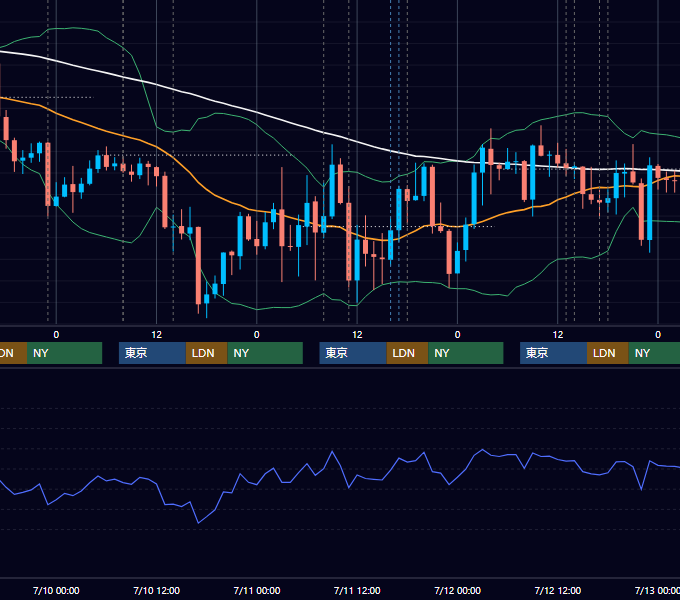Screen dimensions: 680x600
Task: Click the hour tick 12 above 7/10 12:00
Action: (157, 335)
